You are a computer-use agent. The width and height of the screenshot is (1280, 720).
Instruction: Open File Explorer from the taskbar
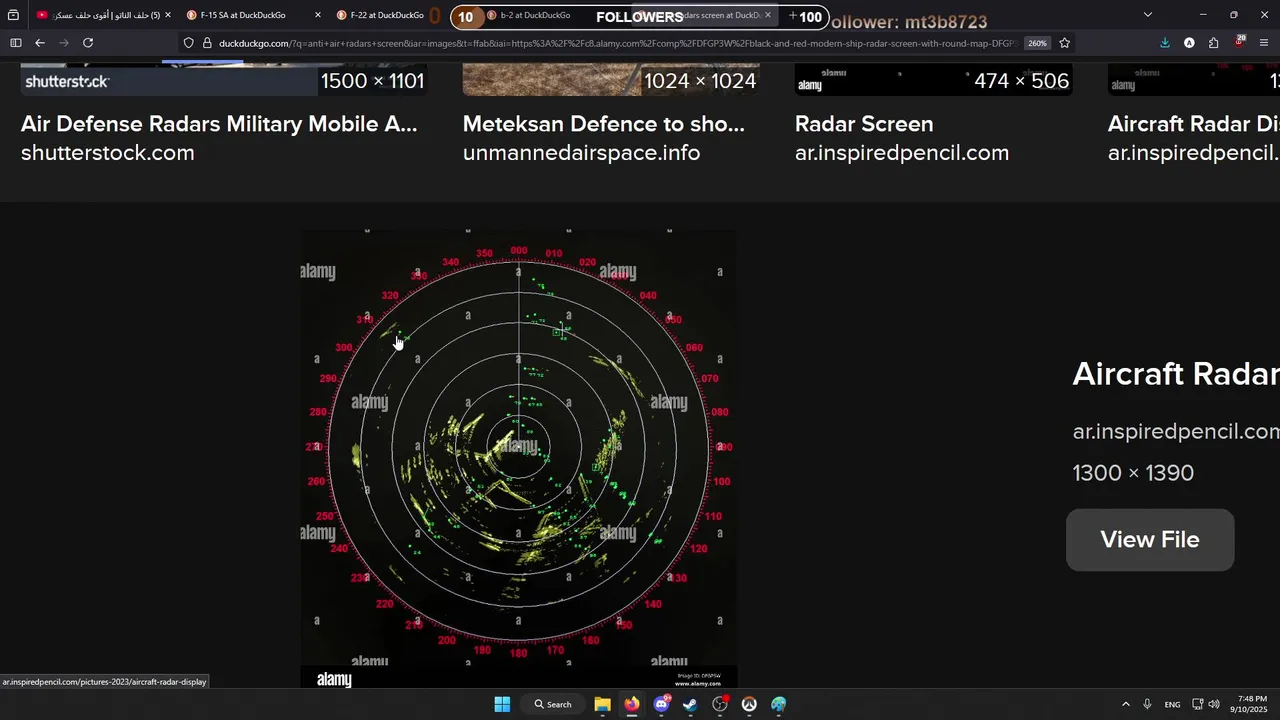point(602,704)
